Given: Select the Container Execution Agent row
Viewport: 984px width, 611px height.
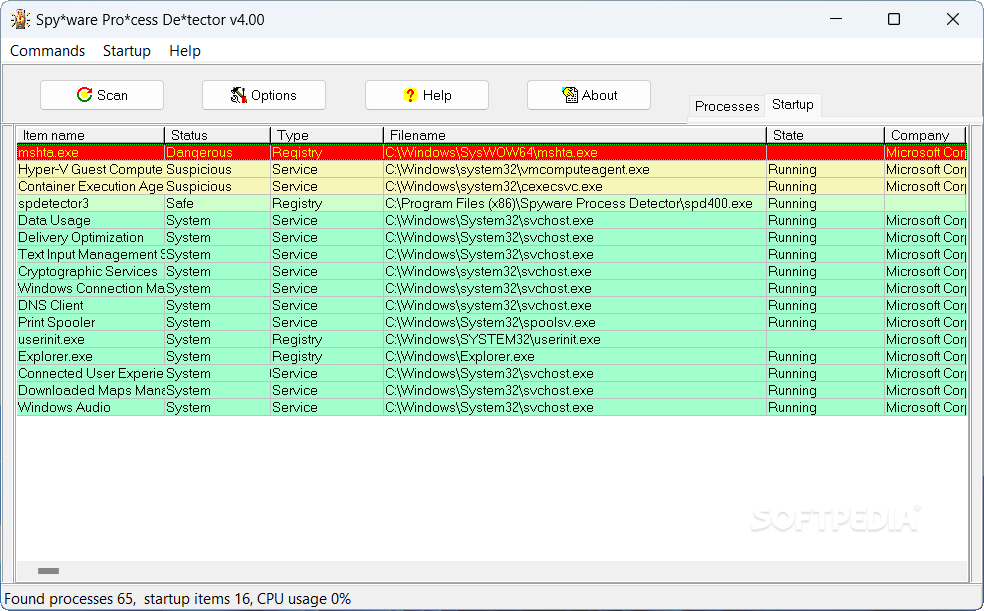Looking at the screenshot, I should (491, 186).
